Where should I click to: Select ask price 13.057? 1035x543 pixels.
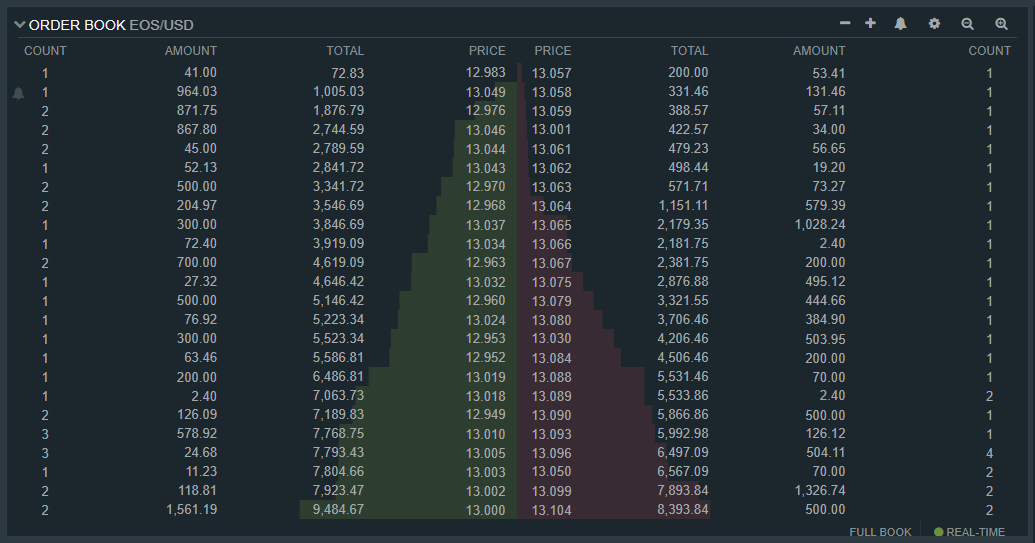552,73
